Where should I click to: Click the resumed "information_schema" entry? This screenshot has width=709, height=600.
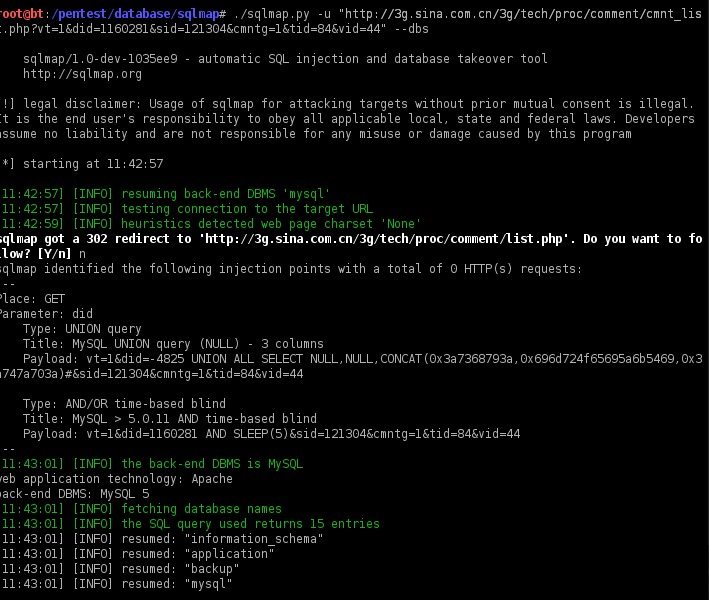[x=162, y=539]
